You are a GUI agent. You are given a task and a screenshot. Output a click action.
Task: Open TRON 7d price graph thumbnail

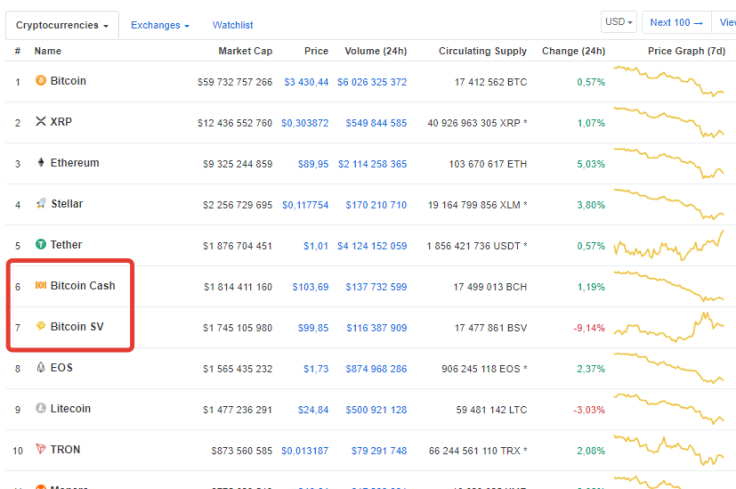coord(669,450)
